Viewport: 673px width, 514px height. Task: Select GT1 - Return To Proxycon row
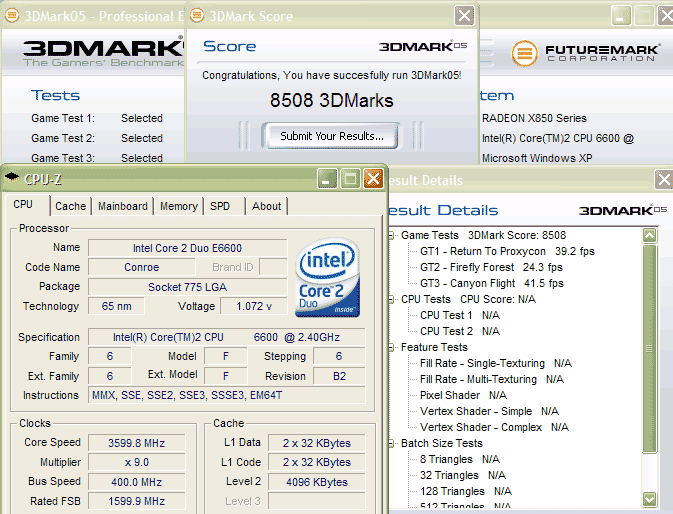point(507,251)
